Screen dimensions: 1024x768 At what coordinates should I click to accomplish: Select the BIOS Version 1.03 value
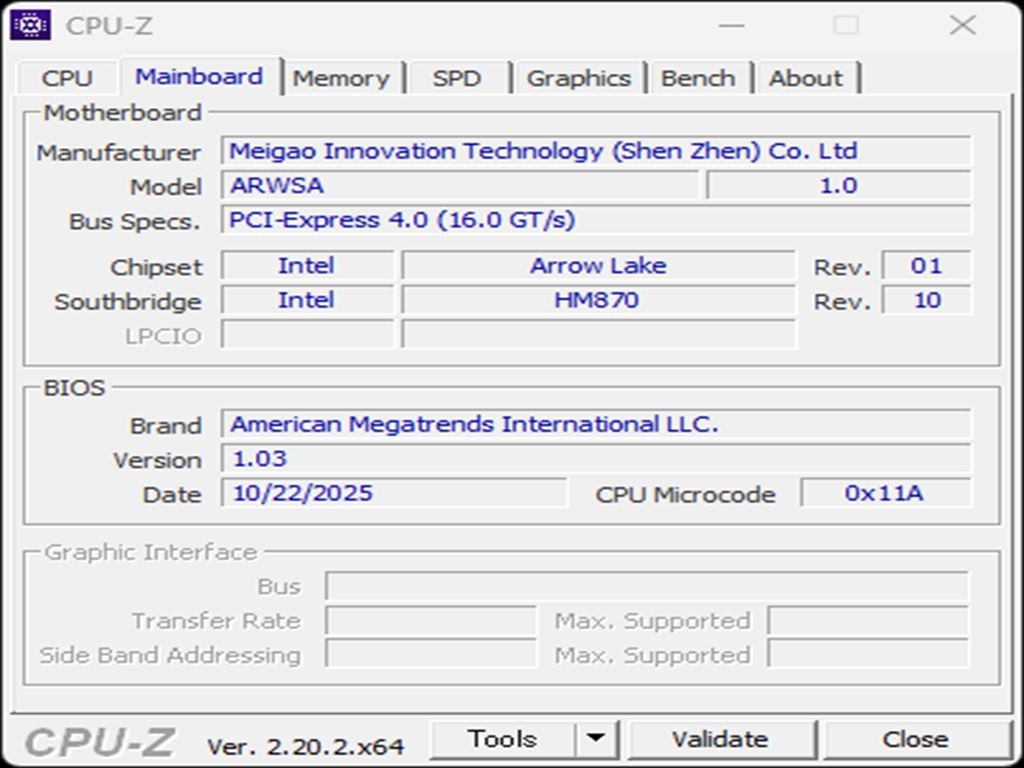[x=596, y=459]
